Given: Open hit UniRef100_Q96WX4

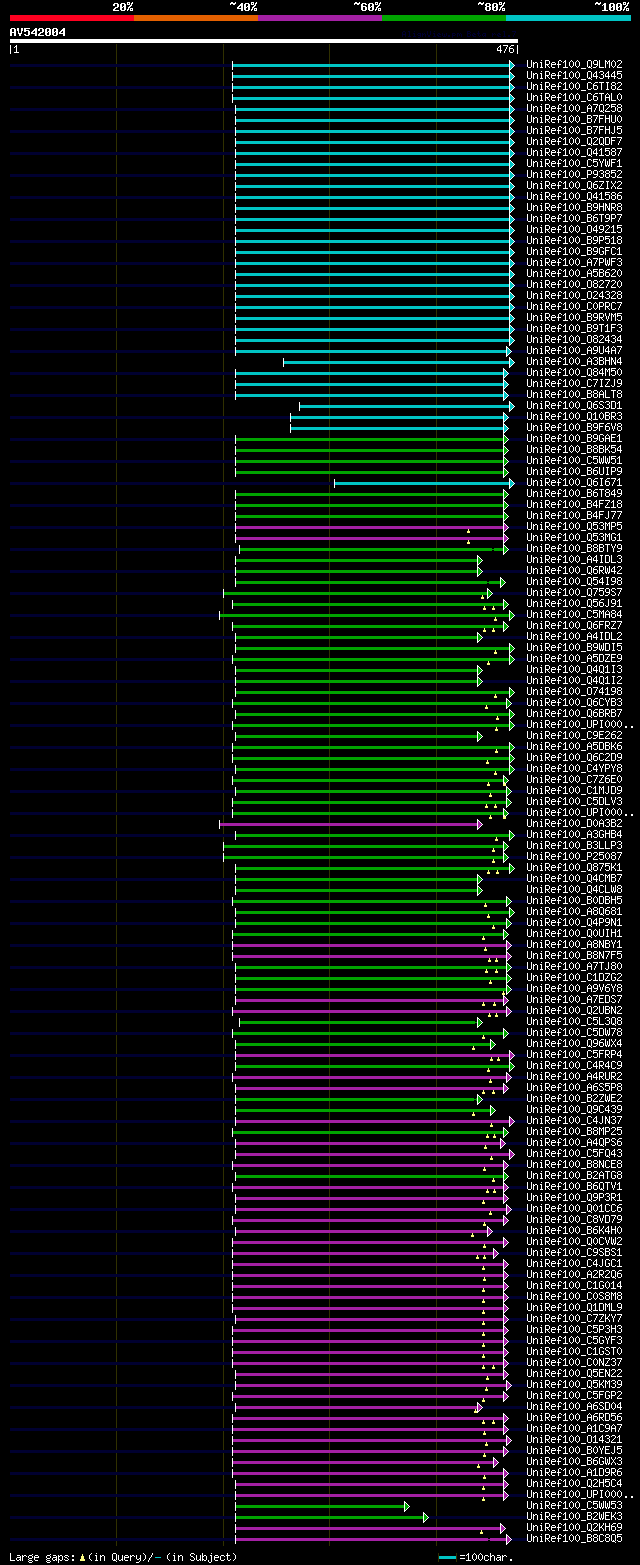Looking at the screenshot, I should pos(574,1043).
